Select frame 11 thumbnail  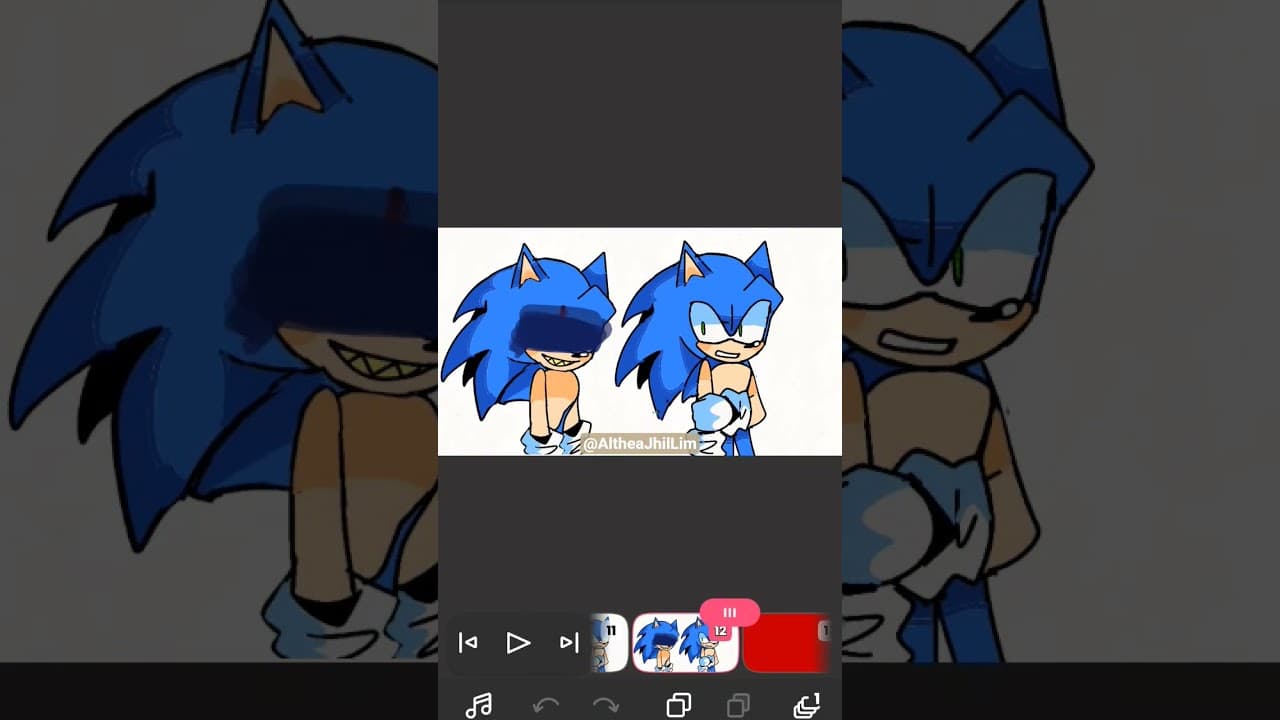(x=609, y=643)
